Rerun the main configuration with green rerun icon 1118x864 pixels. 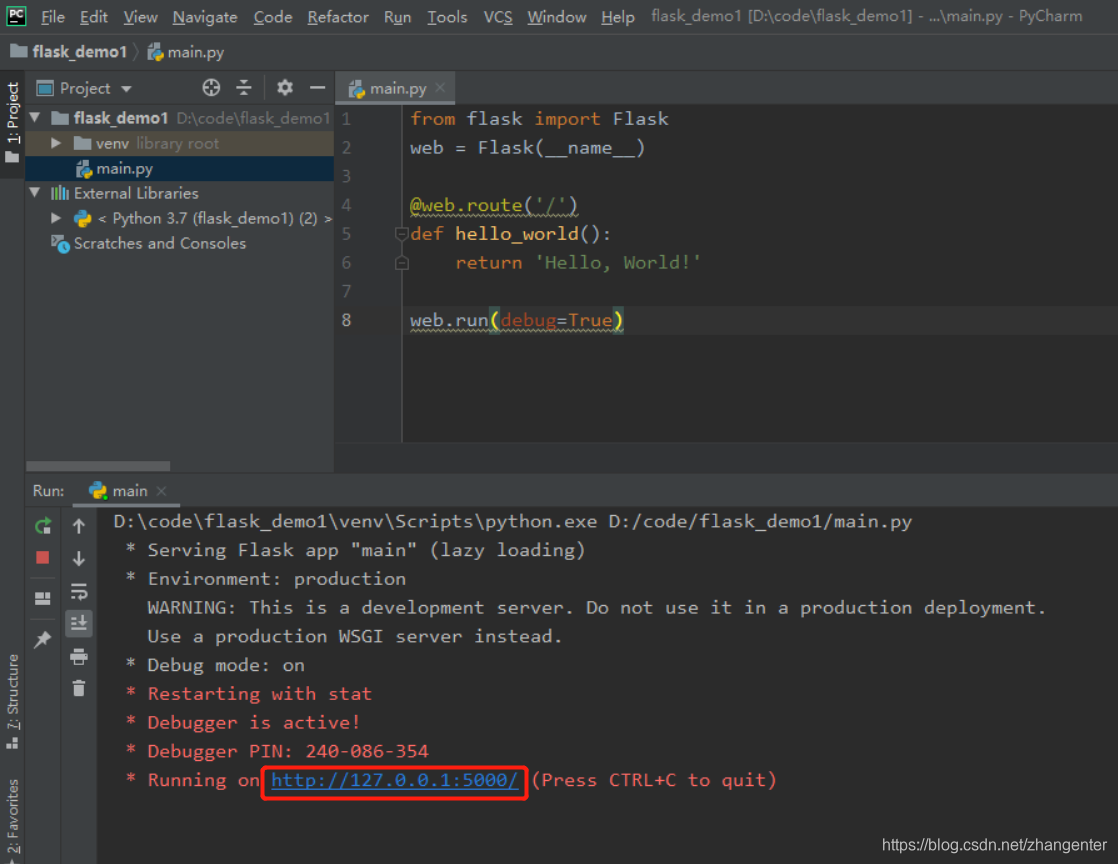tap(43, 526)
